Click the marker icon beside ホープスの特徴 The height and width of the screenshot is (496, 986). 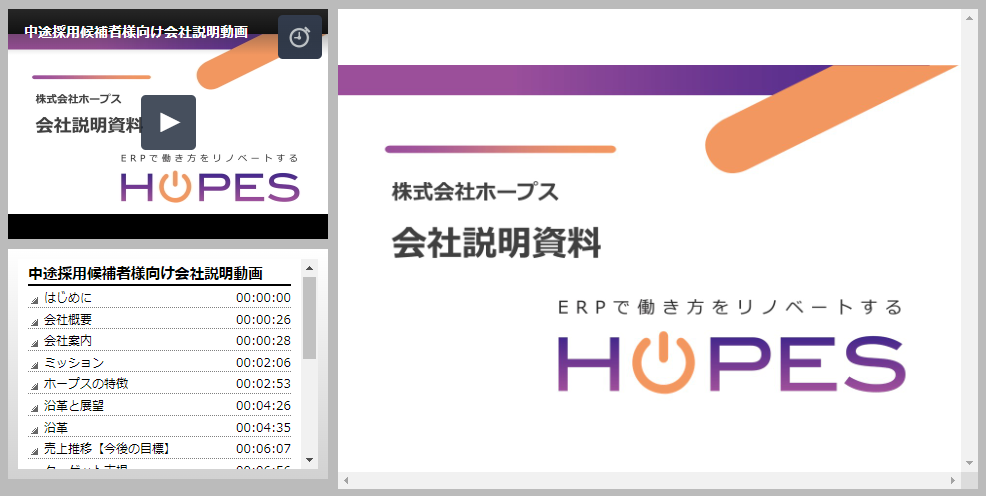[35, 387]
